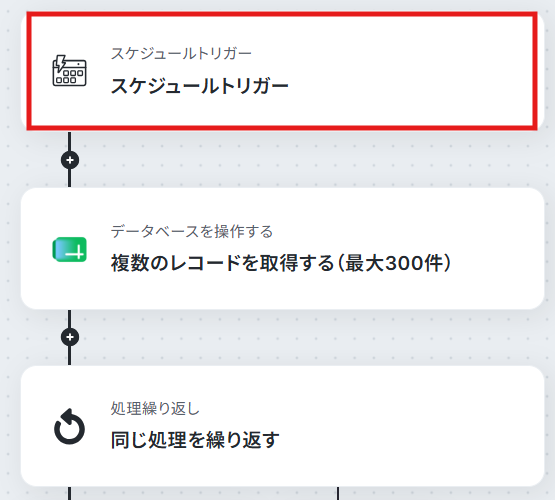Click the red highlight border of the trigger card
555x500 pixels.
[x=282, y=15]
